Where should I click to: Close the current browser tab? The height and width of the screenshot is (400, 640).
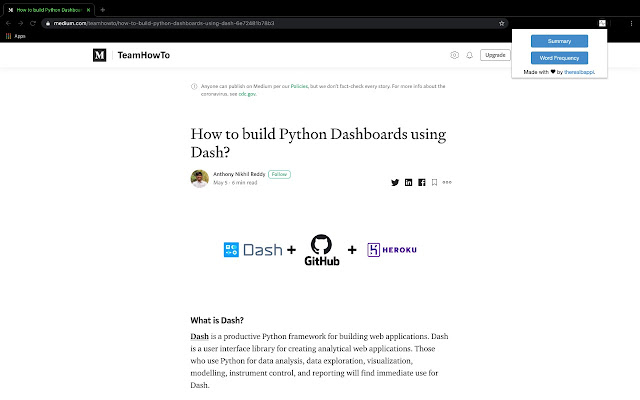[x=88, y=10]
